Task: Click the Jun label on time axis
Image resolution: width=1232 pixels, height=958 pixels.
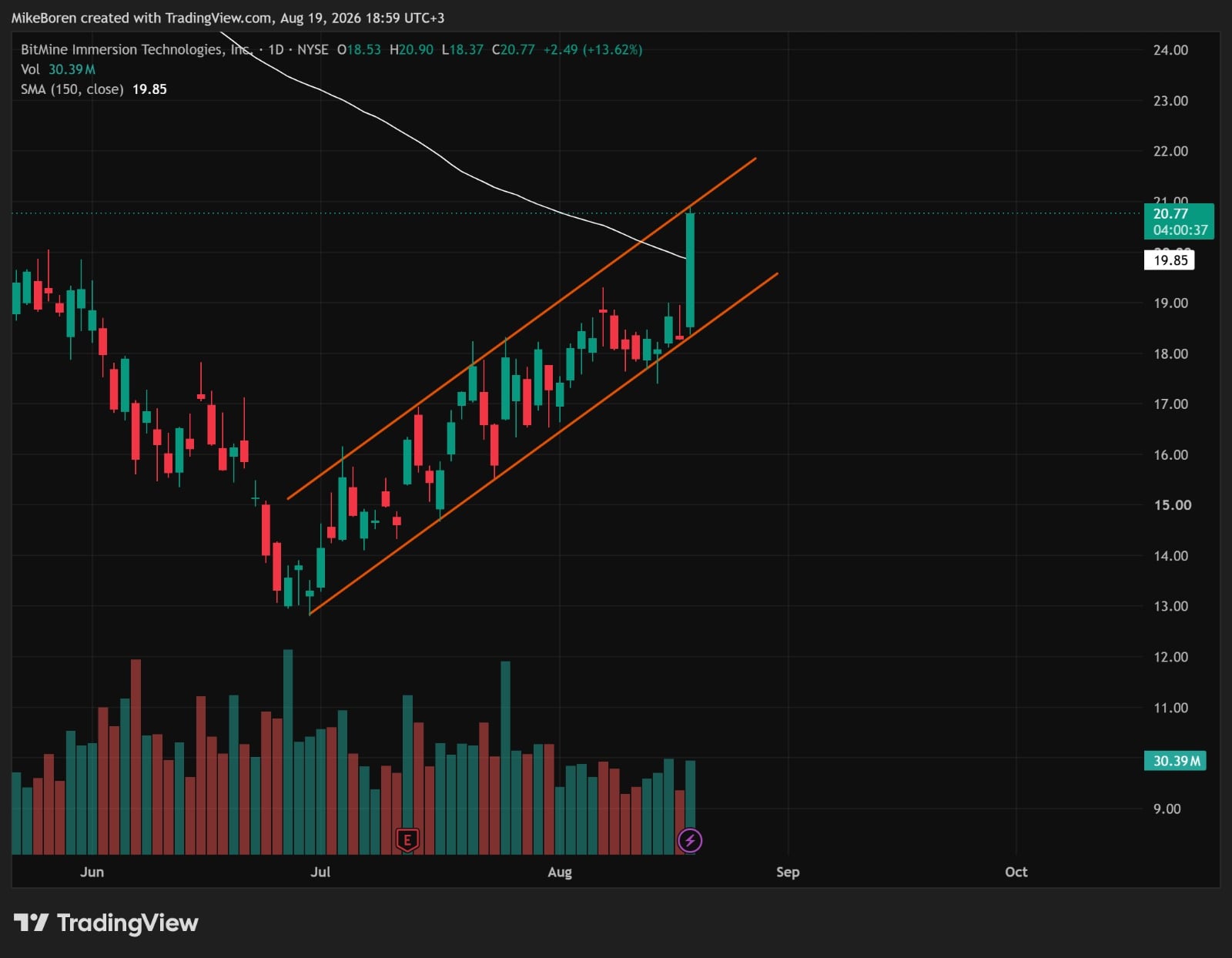Action: click(x=92, y=872)
